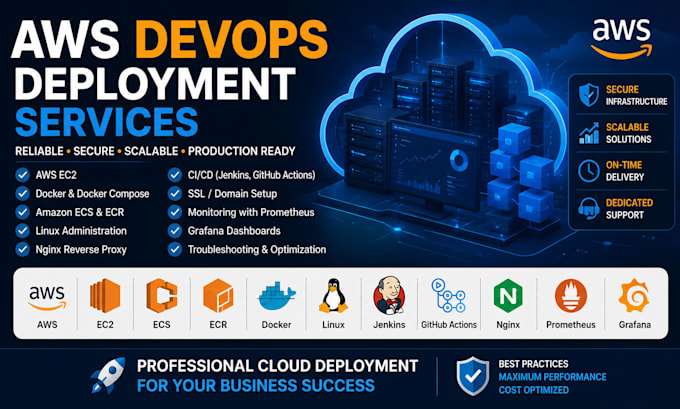The height and width of the screenshot is (409, 680).
Task: Click the 'Amazon ECS & ECR' text
Action: (x=80, y=213)
